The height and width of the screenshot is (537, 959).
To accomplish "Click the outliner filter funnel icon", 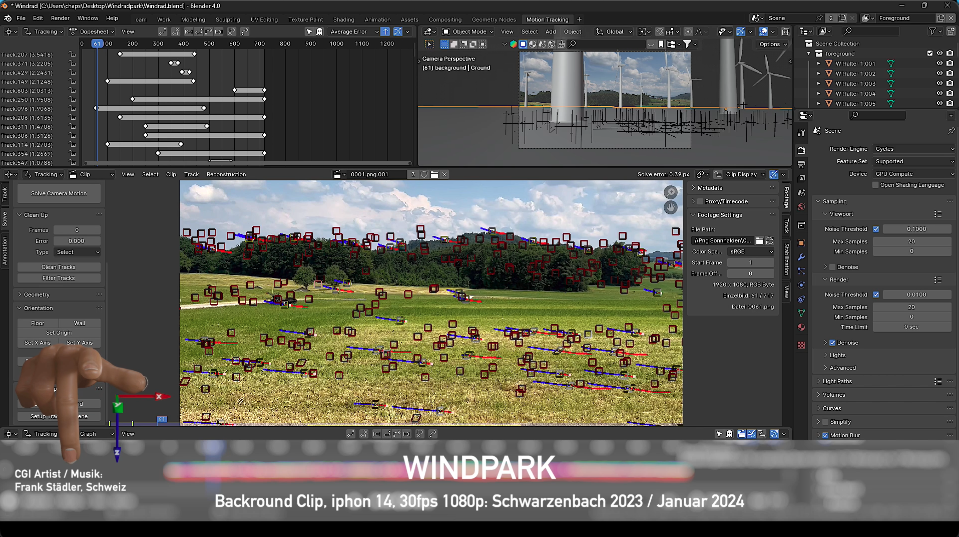I will tap(933, 31).
